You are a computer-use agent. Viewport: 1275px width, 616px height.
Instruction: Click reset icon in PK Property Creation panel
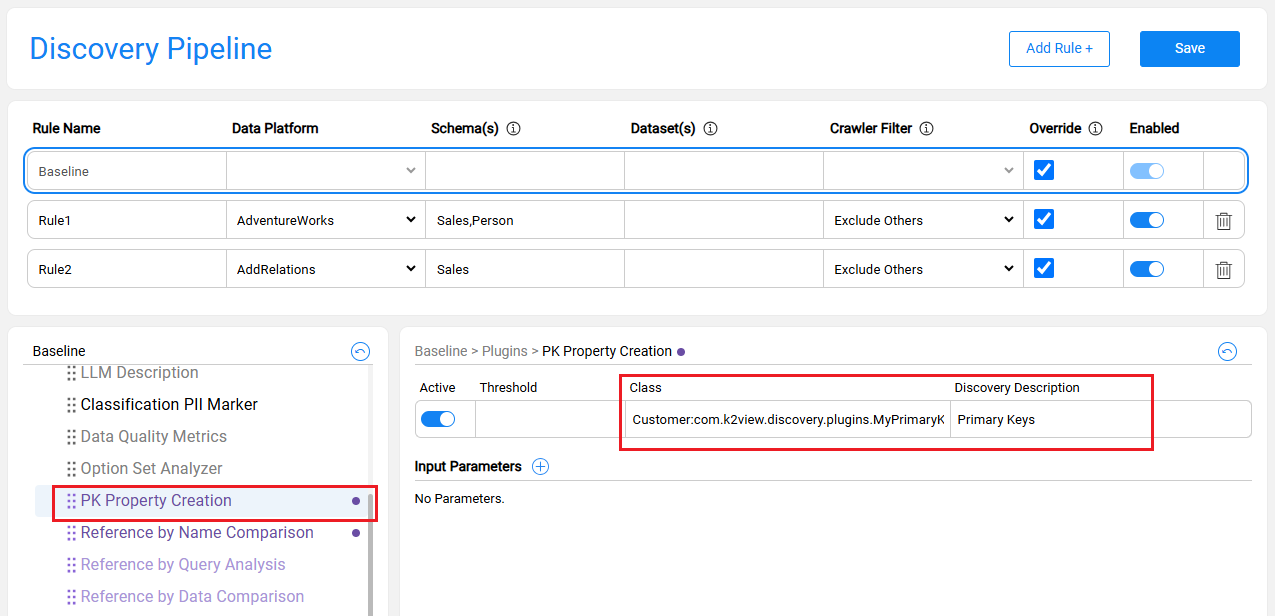(x=1227, y=351)
